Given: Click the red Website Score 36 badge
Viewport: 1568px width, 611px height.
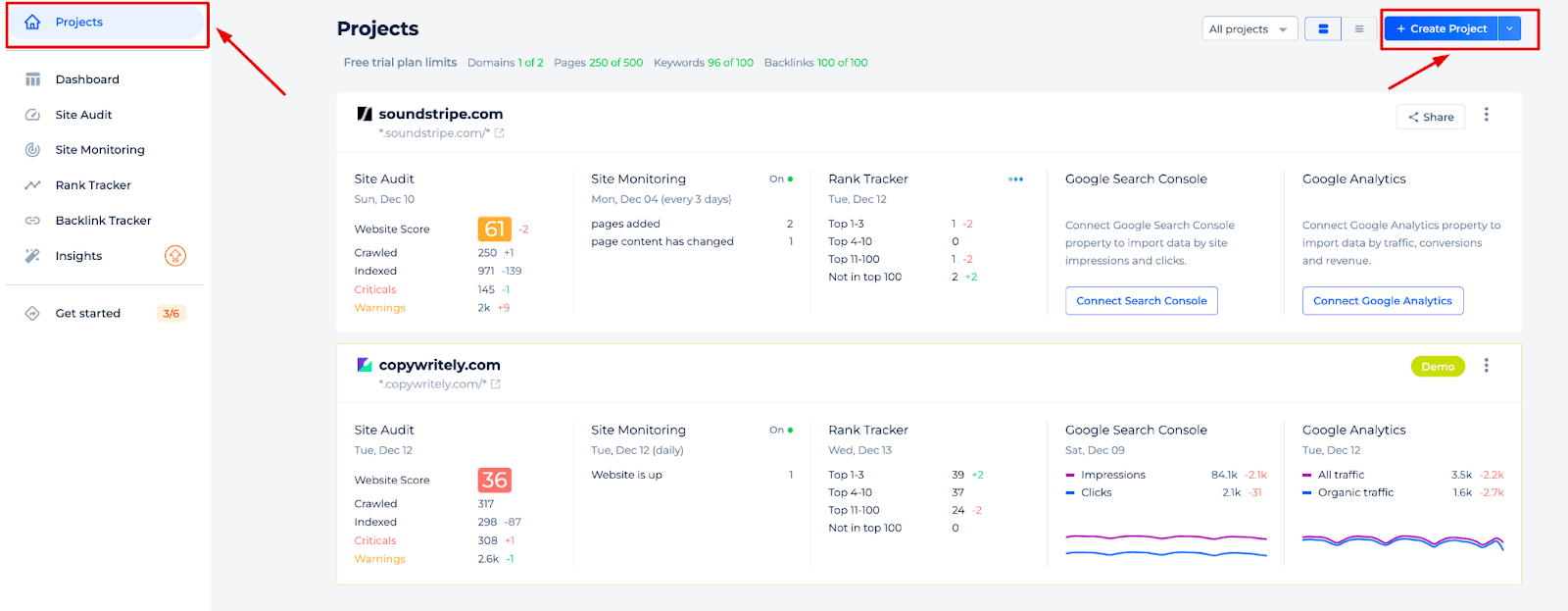Looking at the screenshot, I should pos(495,481).
